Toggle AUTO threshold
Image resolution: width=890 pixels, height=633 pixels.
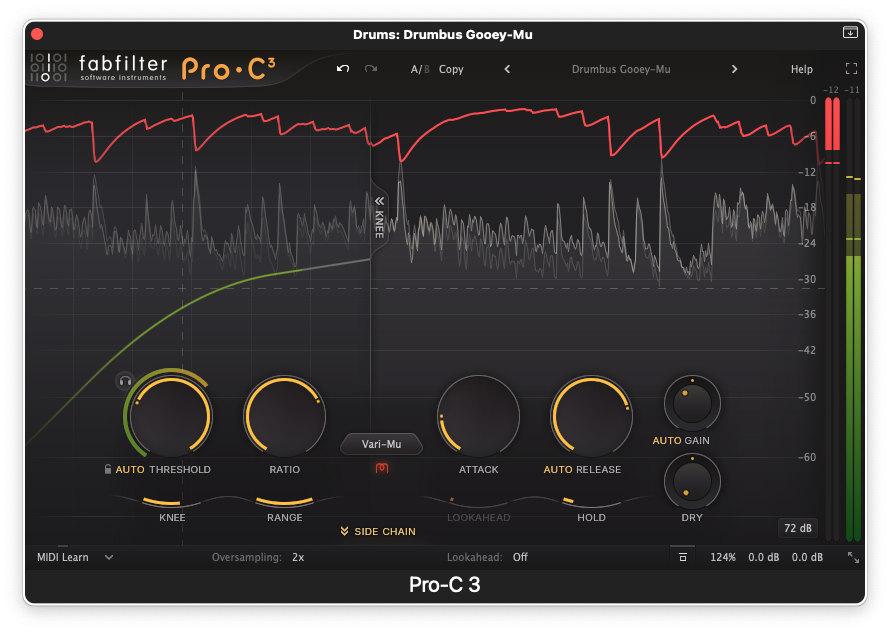(130, 469)
